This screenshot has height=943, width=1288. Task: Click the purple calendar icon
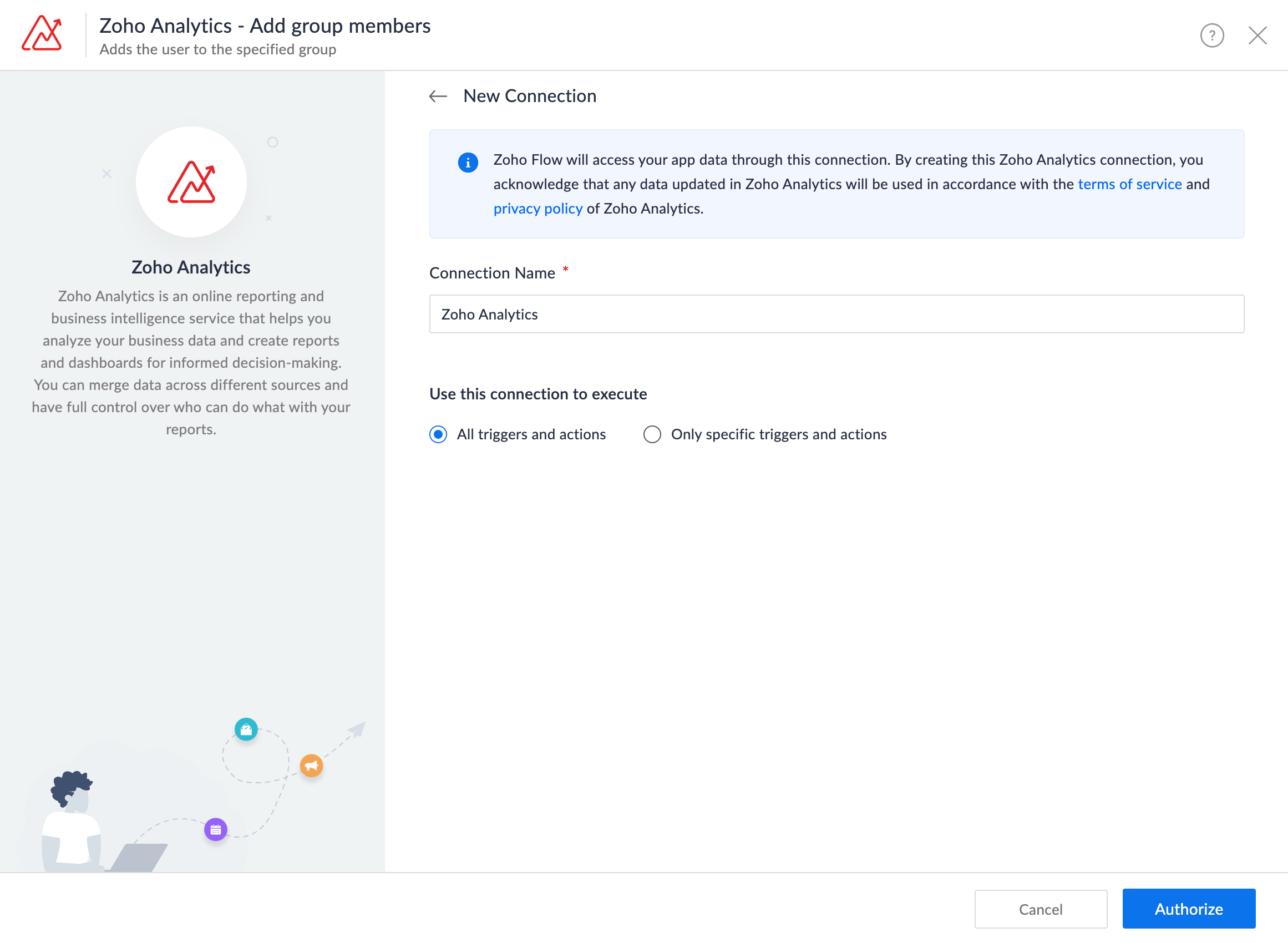click(x=216, y=829)
